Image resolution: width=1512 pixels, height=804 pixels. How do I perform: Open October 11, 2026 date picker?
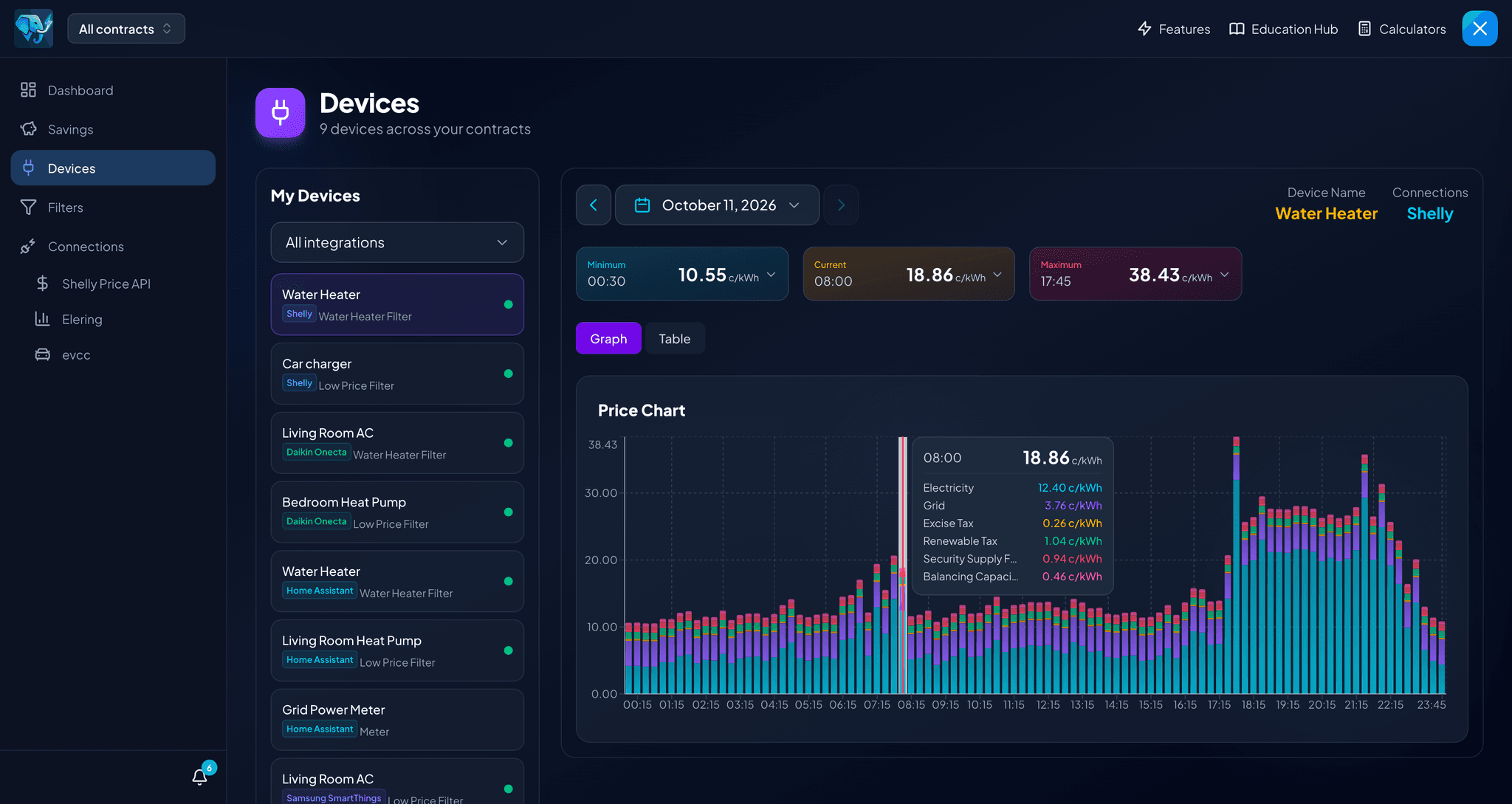717,205
